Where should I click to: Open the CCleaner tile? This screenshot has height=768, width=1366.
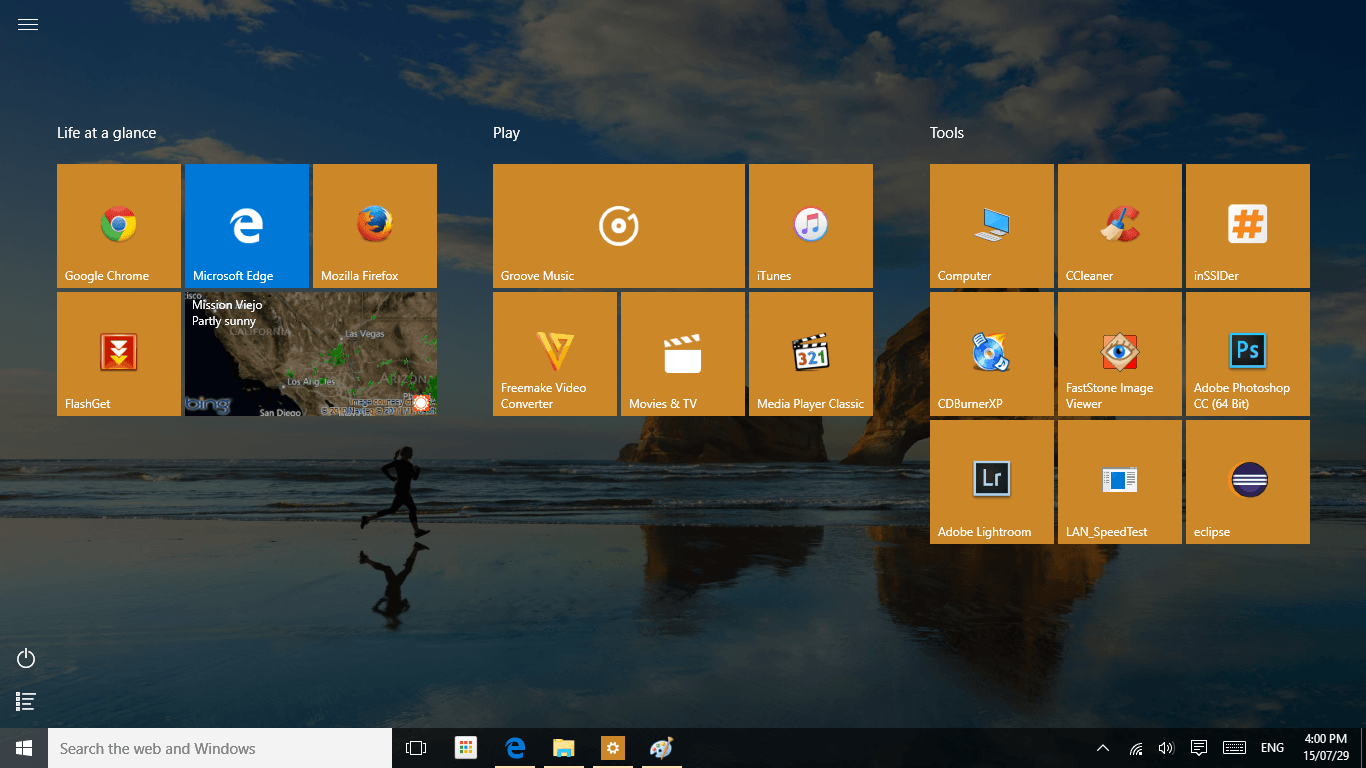click(x=1119, y=226)
